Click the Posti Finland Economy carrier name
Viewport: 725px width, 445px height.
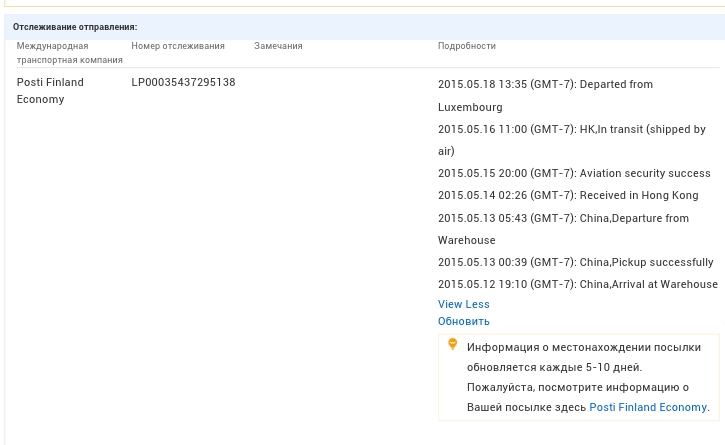coord(50,91)
